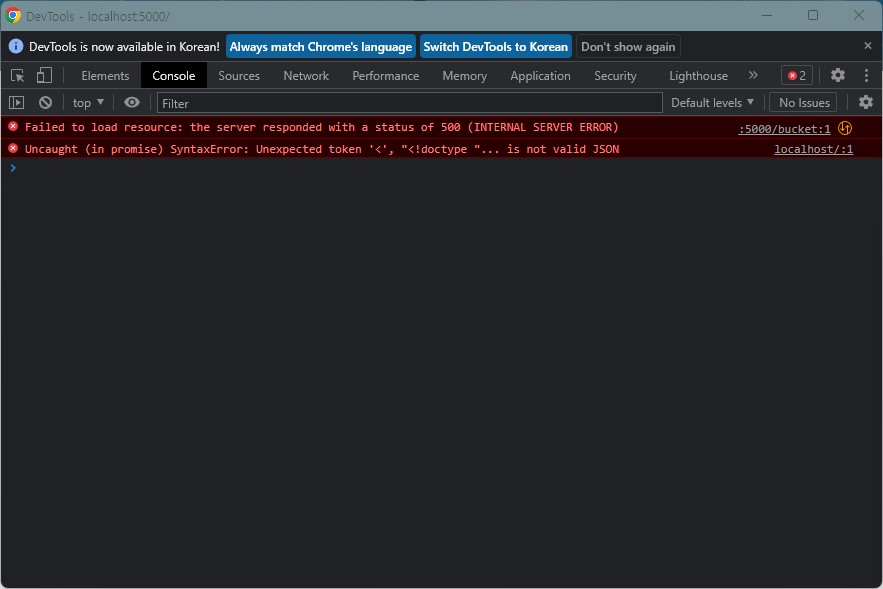
Task: Click Switch DevTools to Korean
Action: (x=496, y=46)
